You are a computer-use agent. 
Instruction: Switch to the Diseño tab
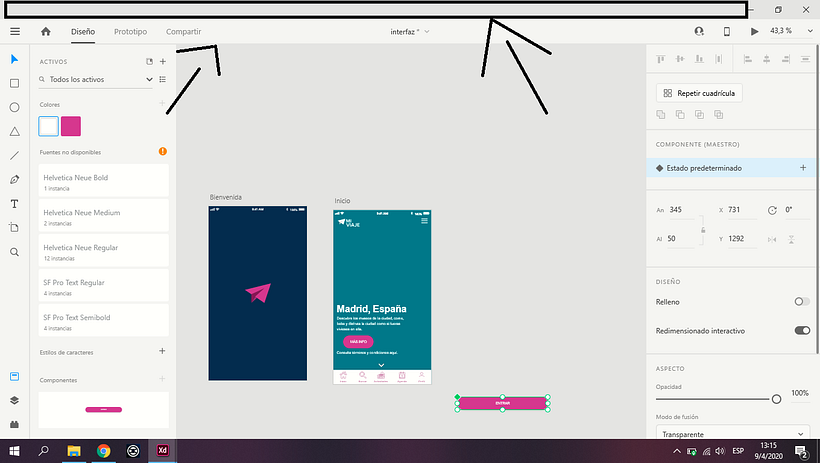(83, 32)
